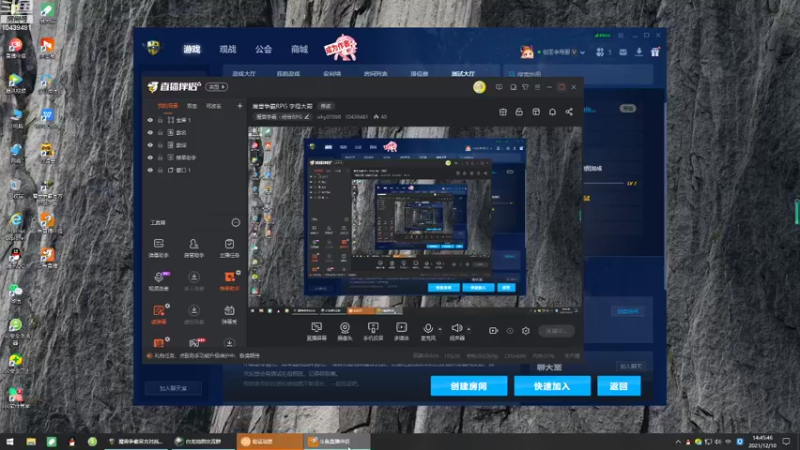The image size is (800, 450).
Task: Click the 创建房间 button
Action: (469, 386)
